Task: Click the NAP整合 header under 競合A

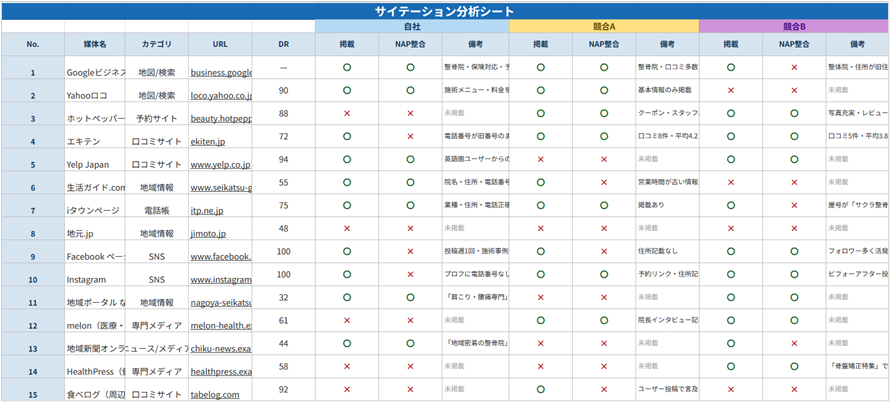Action: [604, 44]
